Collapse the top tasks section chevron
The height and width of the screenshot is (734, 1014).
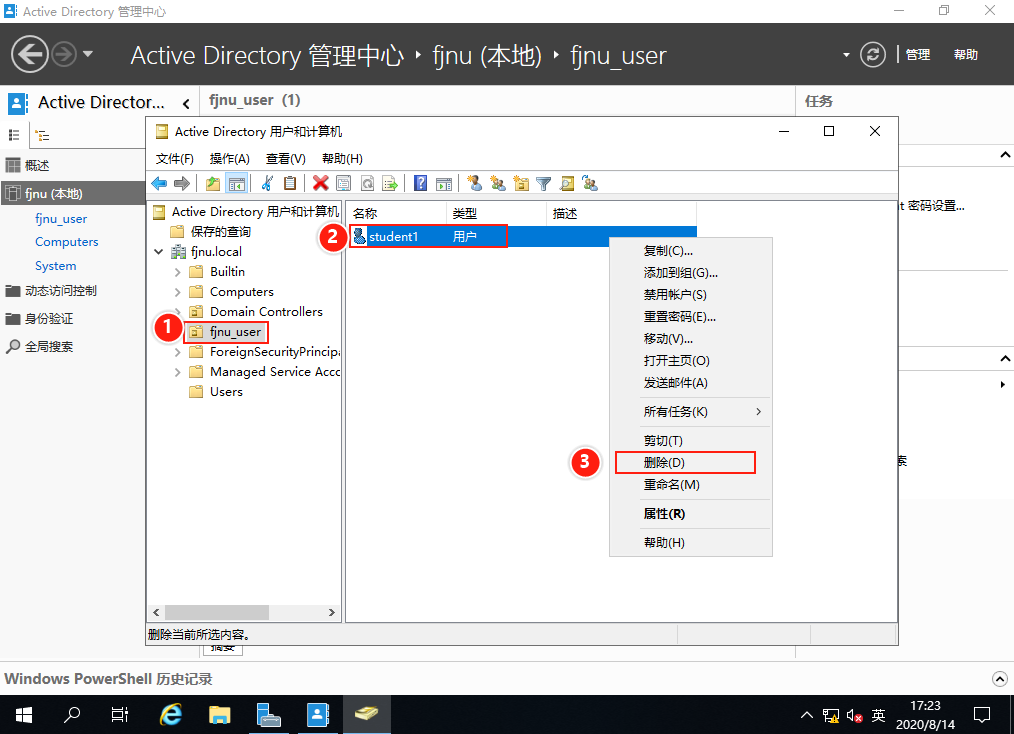(x=1005, y=155)
